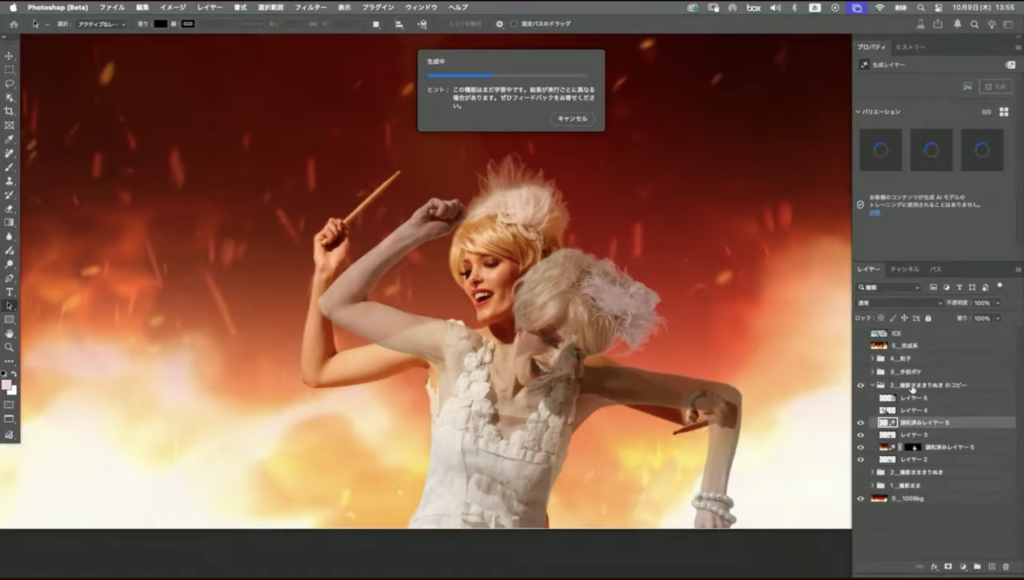The width and height of the screenshot is (1024, 580).
Task: Select the Zoom tool in toolbar
Action: 9,347
